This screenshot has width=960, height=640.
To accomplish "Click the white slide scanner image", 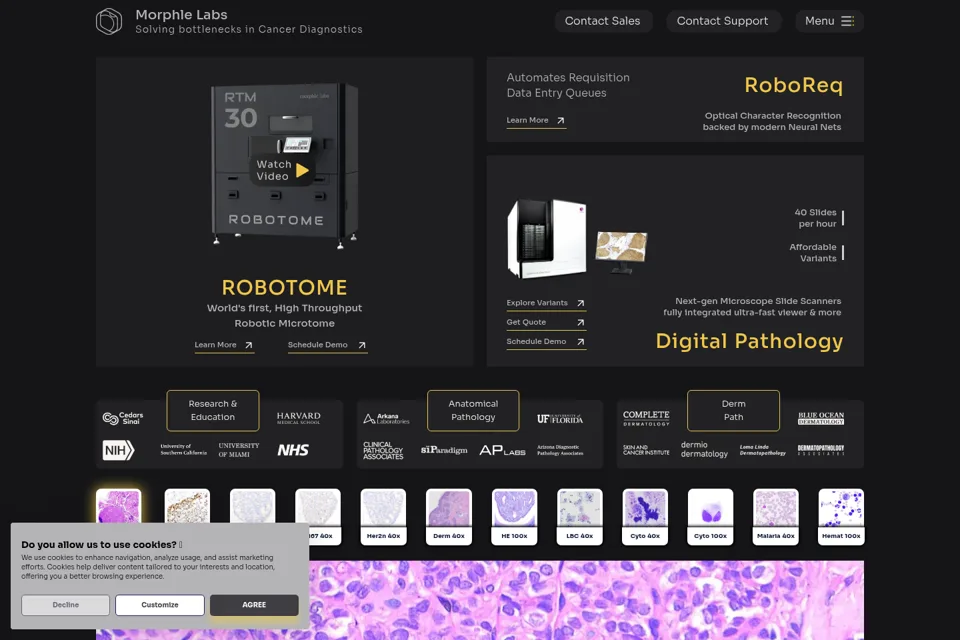I will coord(547,238).
